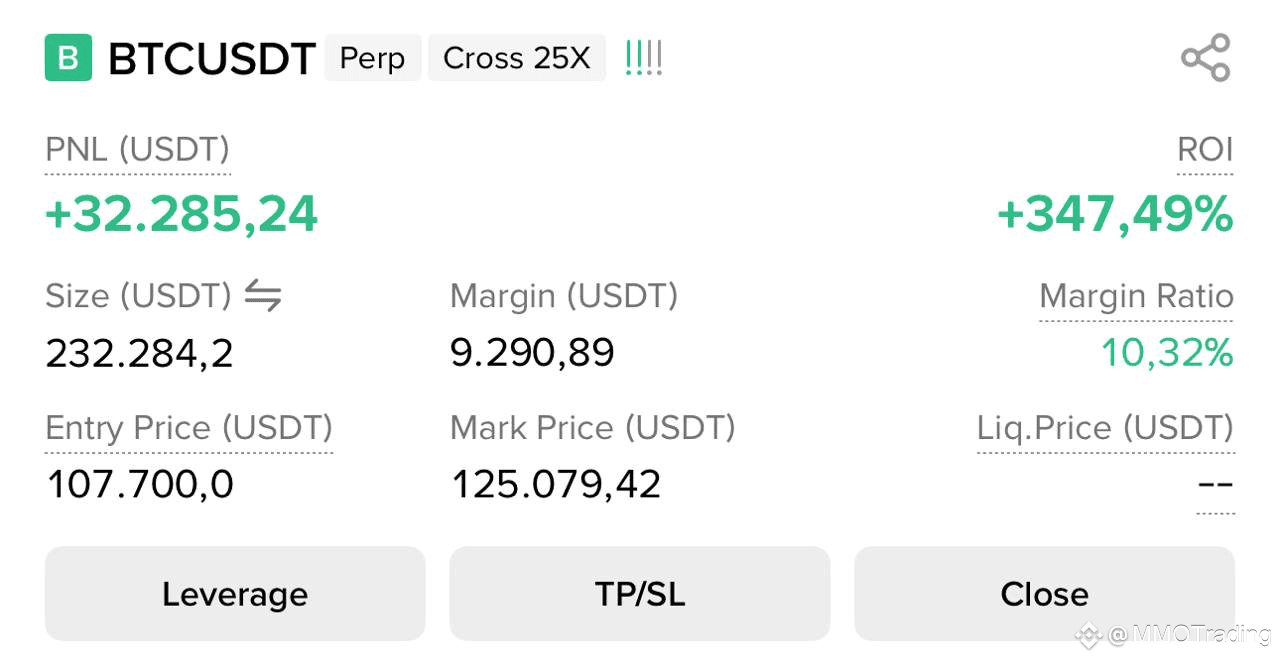Click the +347,49% ROI value

tap(1115, 215)
